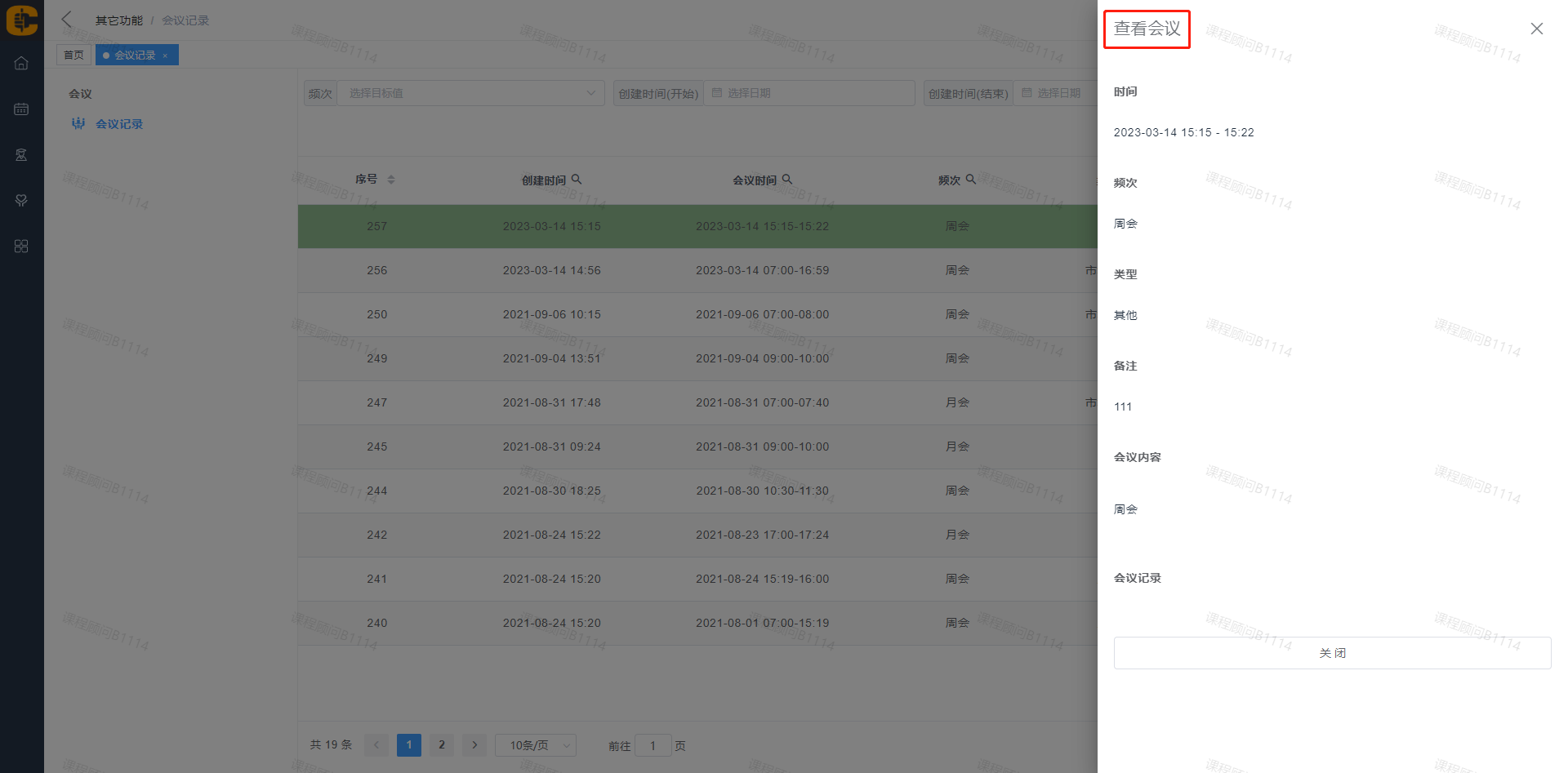Select 会议记录 in the left menu

(x=119, y=124)
